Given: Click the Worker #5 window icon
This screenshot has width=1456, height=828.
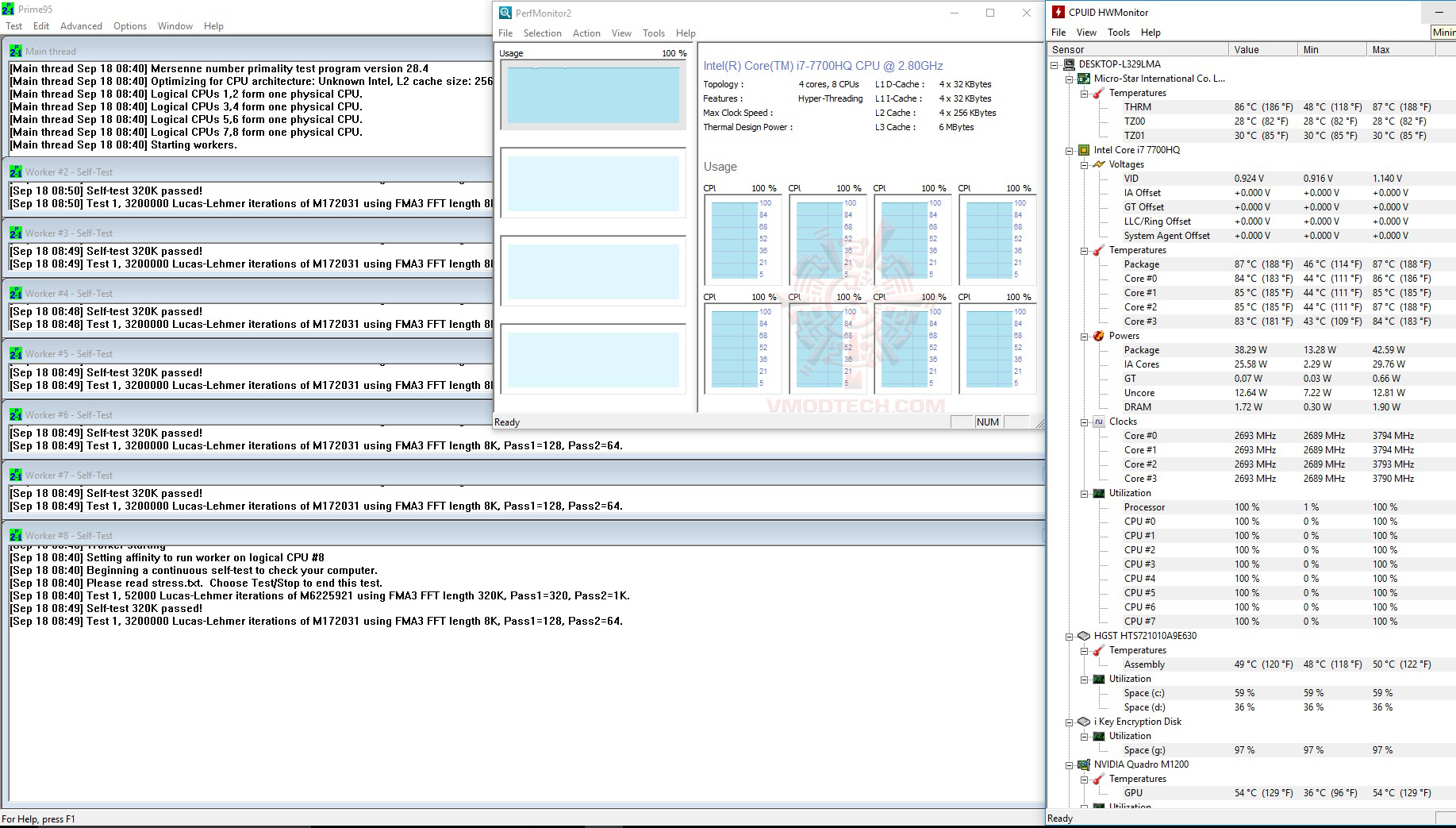Looking at the screenshot, I should (x=16, y=353).
